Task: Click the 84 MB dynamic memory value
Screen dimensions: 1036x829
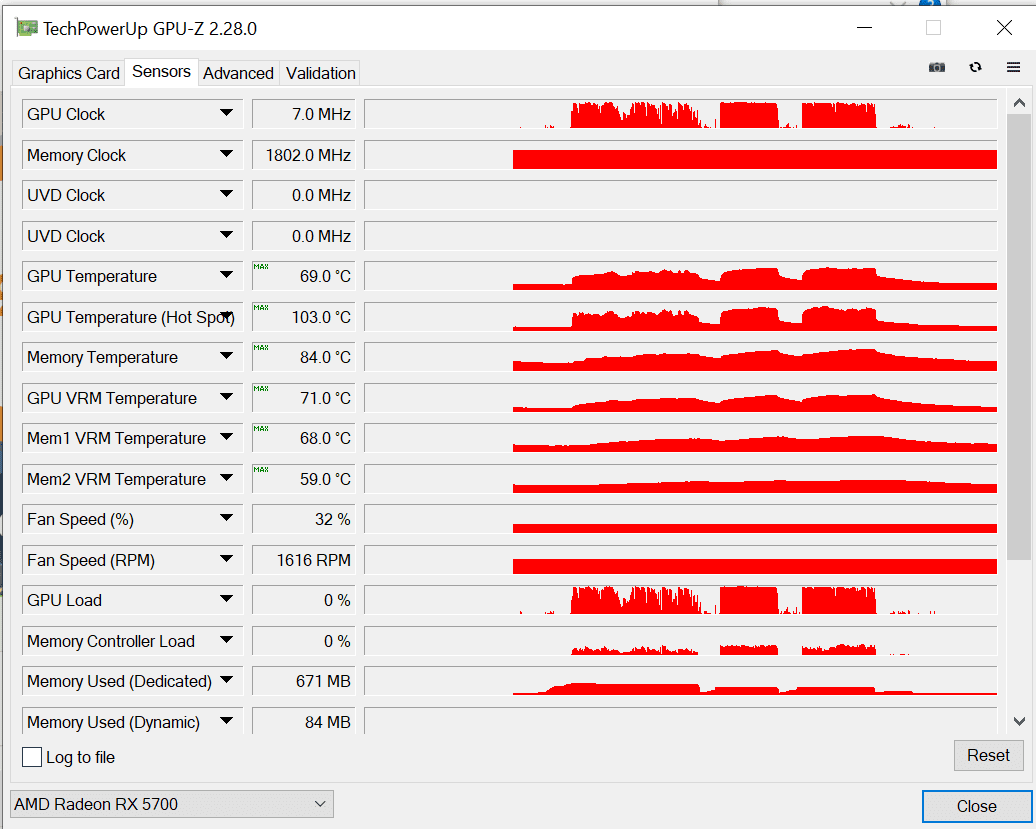Action: (x=304, y=722)
